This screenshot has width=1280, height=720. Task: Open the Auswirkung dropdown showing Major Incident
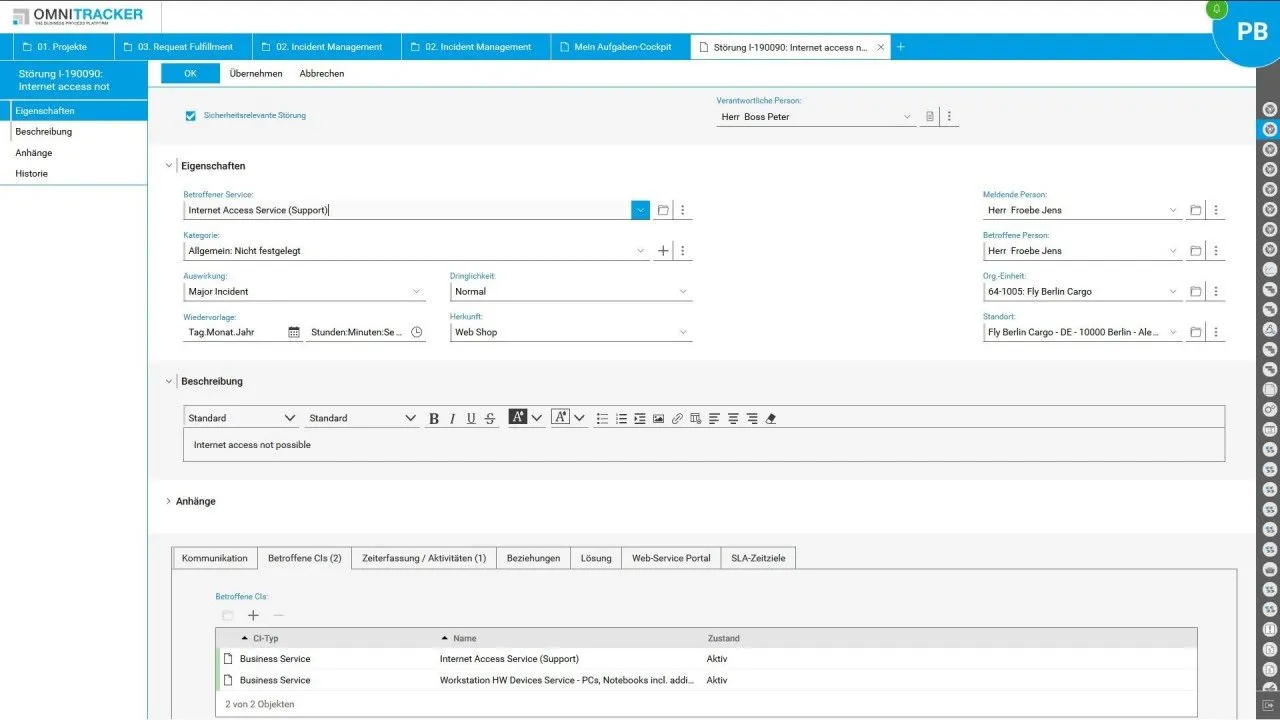(416, 292)
